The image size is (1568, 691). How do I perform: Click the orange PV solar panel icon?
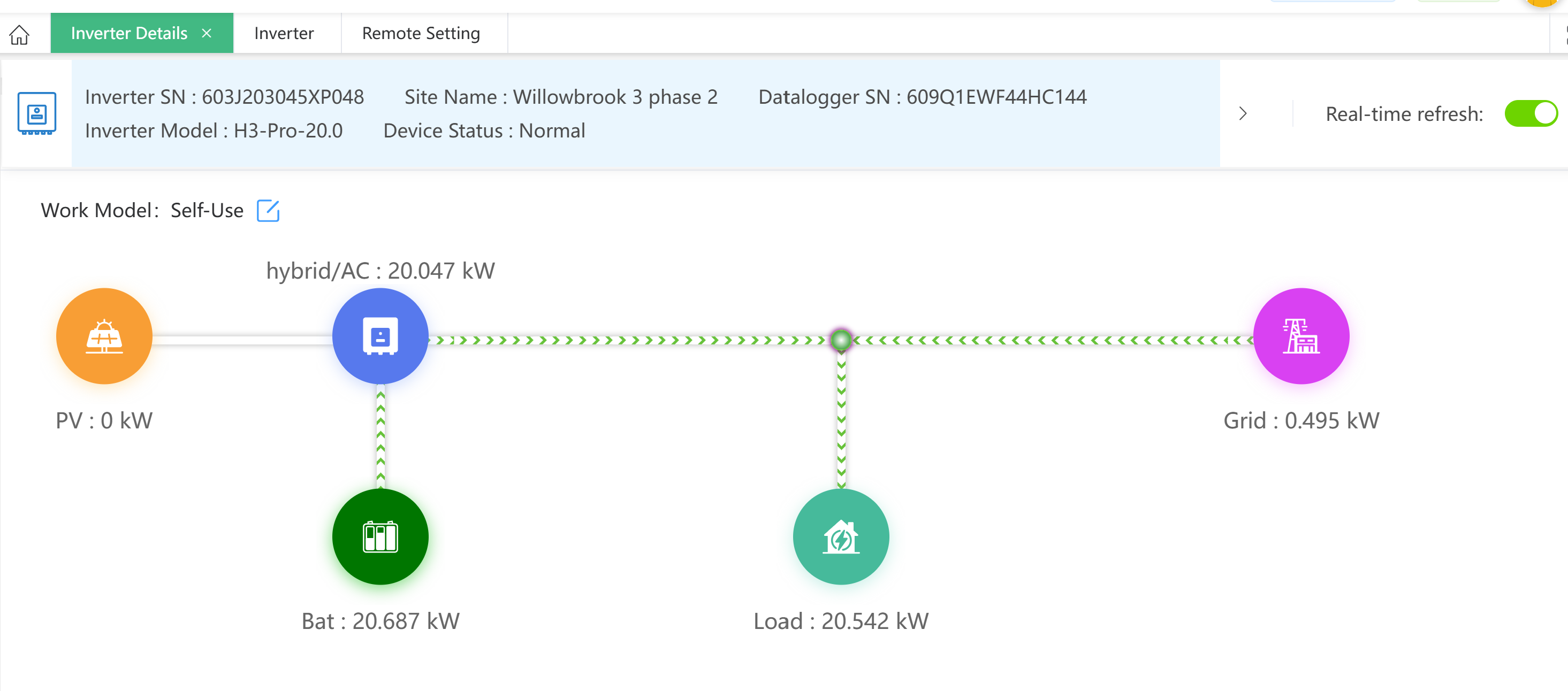tap(104, 336)
